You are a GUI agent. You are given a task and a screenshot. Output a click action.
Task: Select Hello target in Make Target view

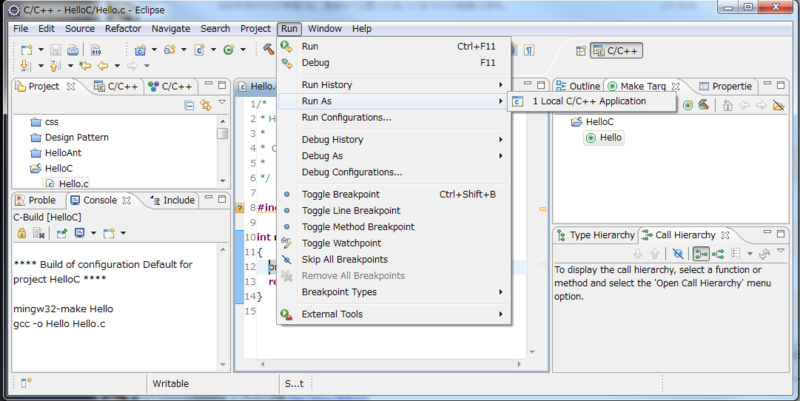pos(604,138)
